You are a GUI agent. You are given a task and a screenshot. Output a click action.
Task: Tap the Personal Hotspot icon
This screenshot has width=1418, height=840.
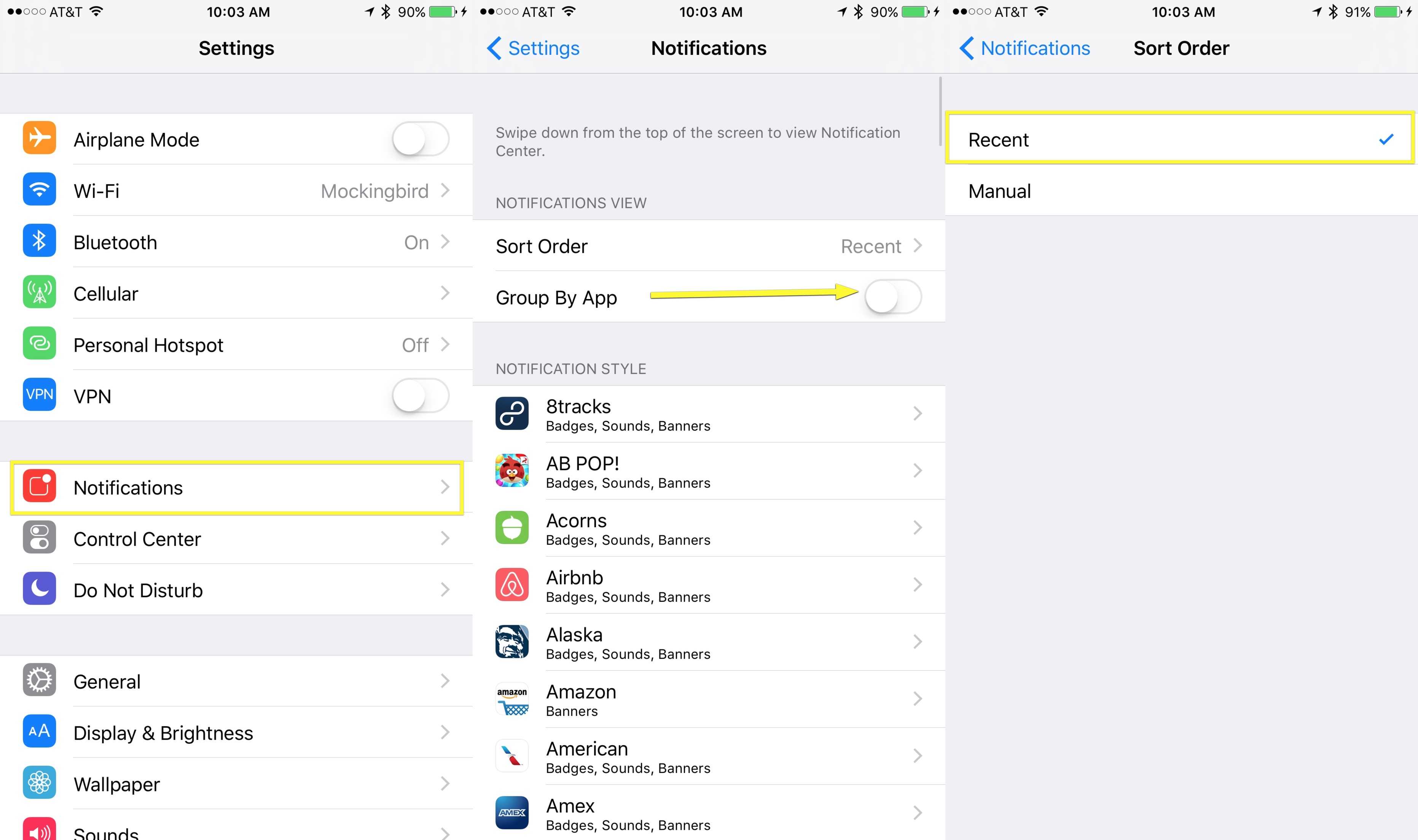click(39, 343)
